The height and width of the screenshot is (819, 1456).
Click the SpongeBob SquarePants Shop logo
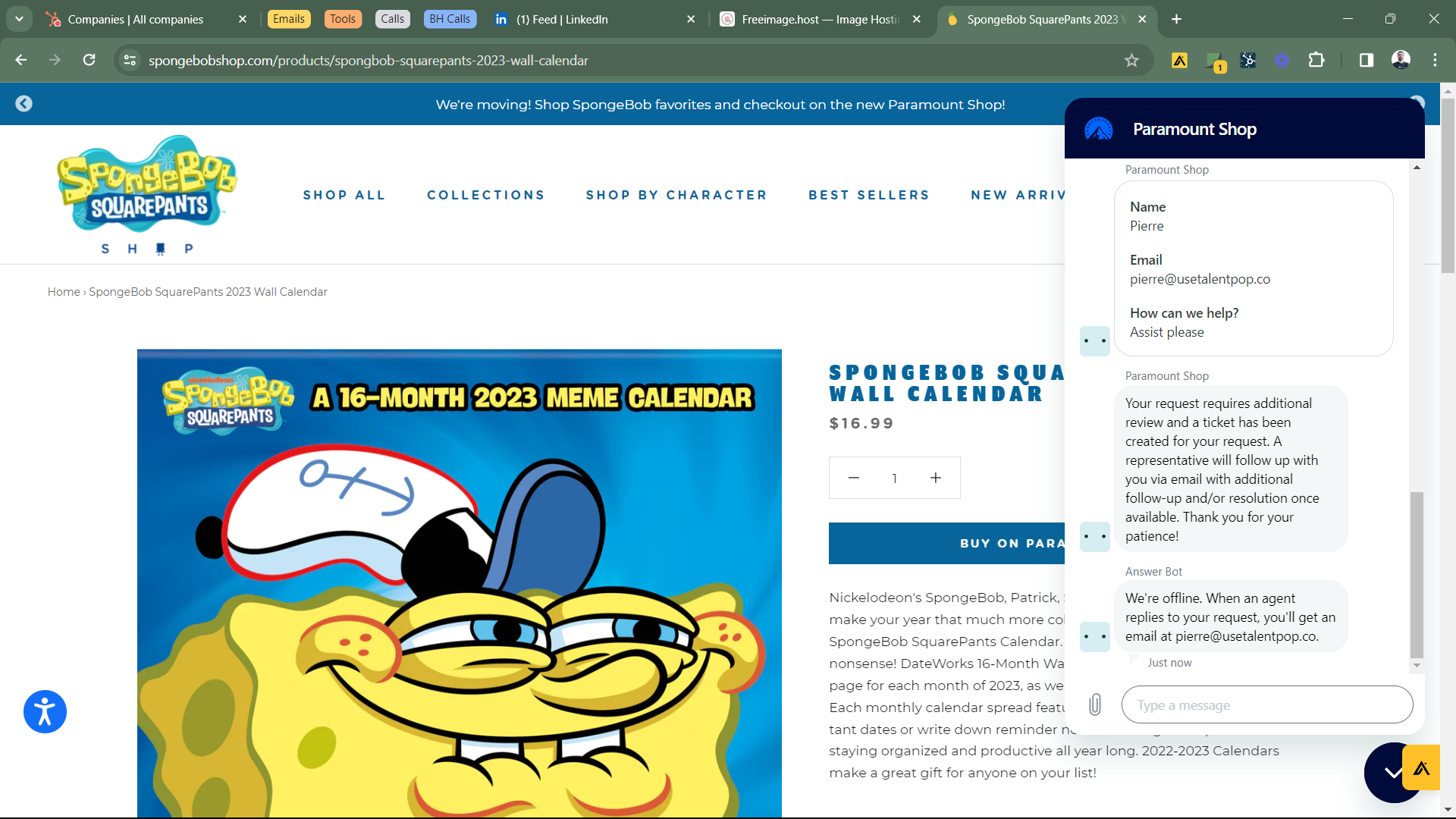tap(147, 195)
